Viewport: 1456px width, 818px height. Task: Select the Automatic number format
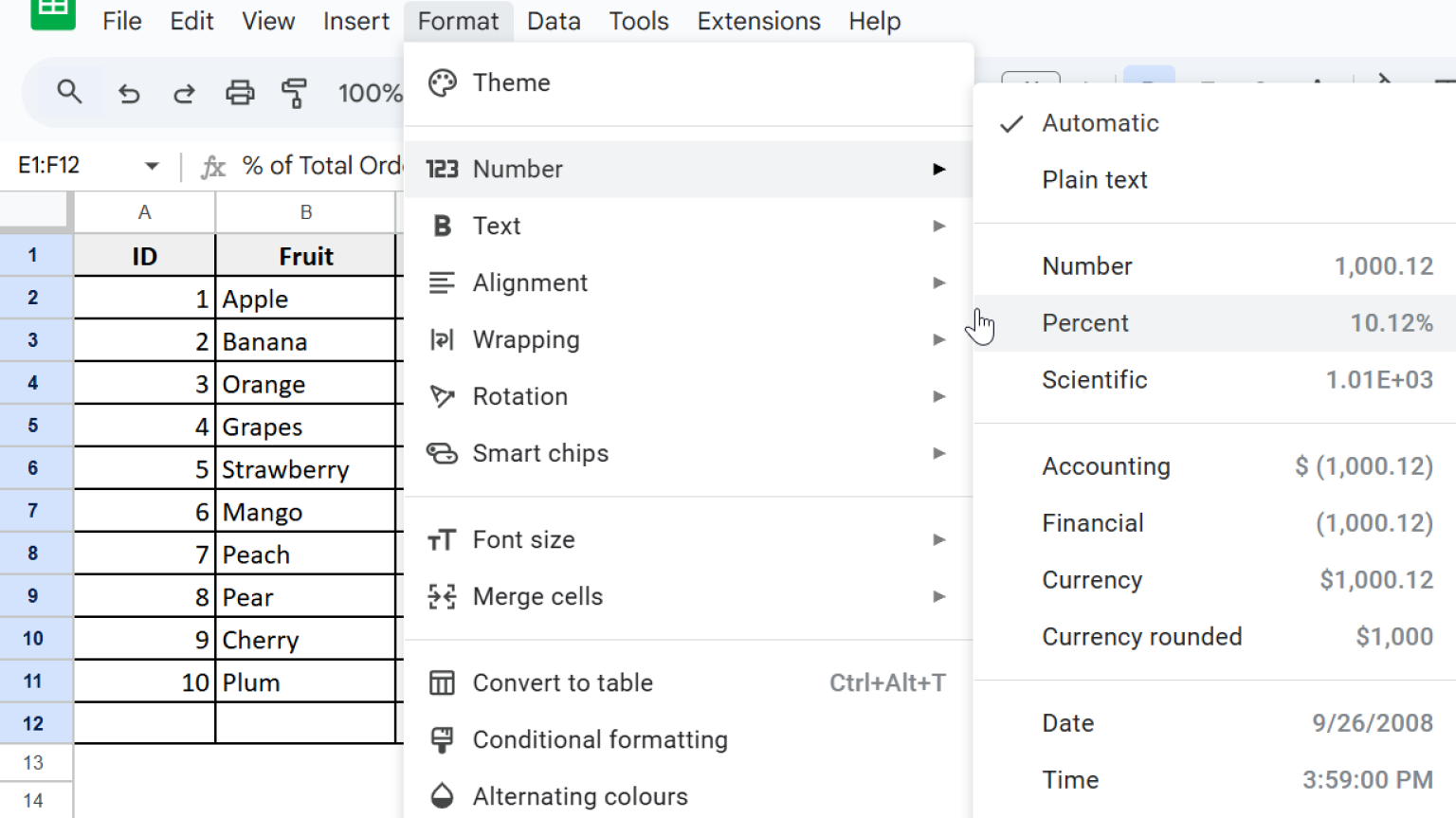click(x=1100, y=122)
